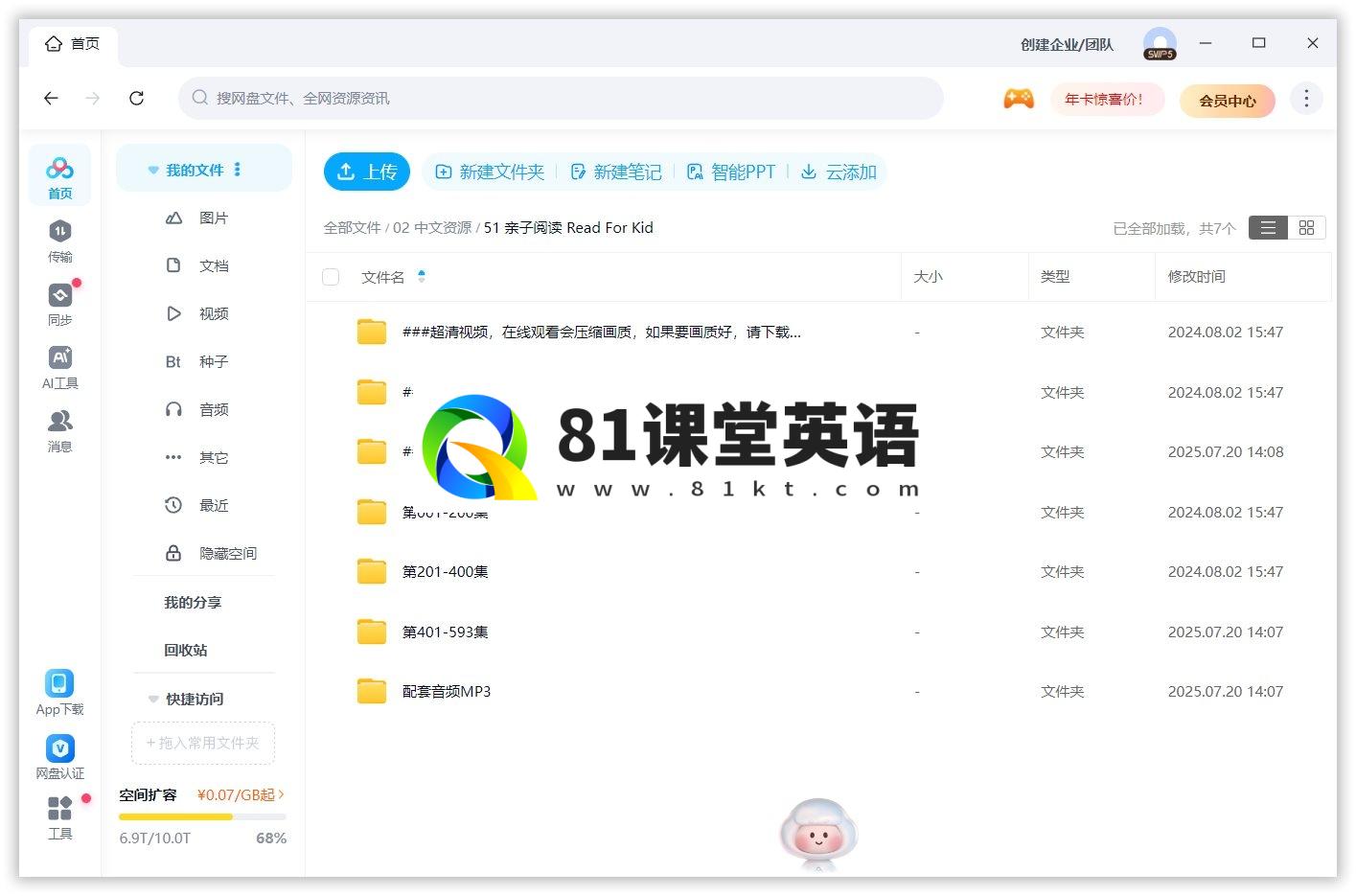Open 会员中心
The width and height of the screenshot is (1356, 896).
pos(1227,100)
